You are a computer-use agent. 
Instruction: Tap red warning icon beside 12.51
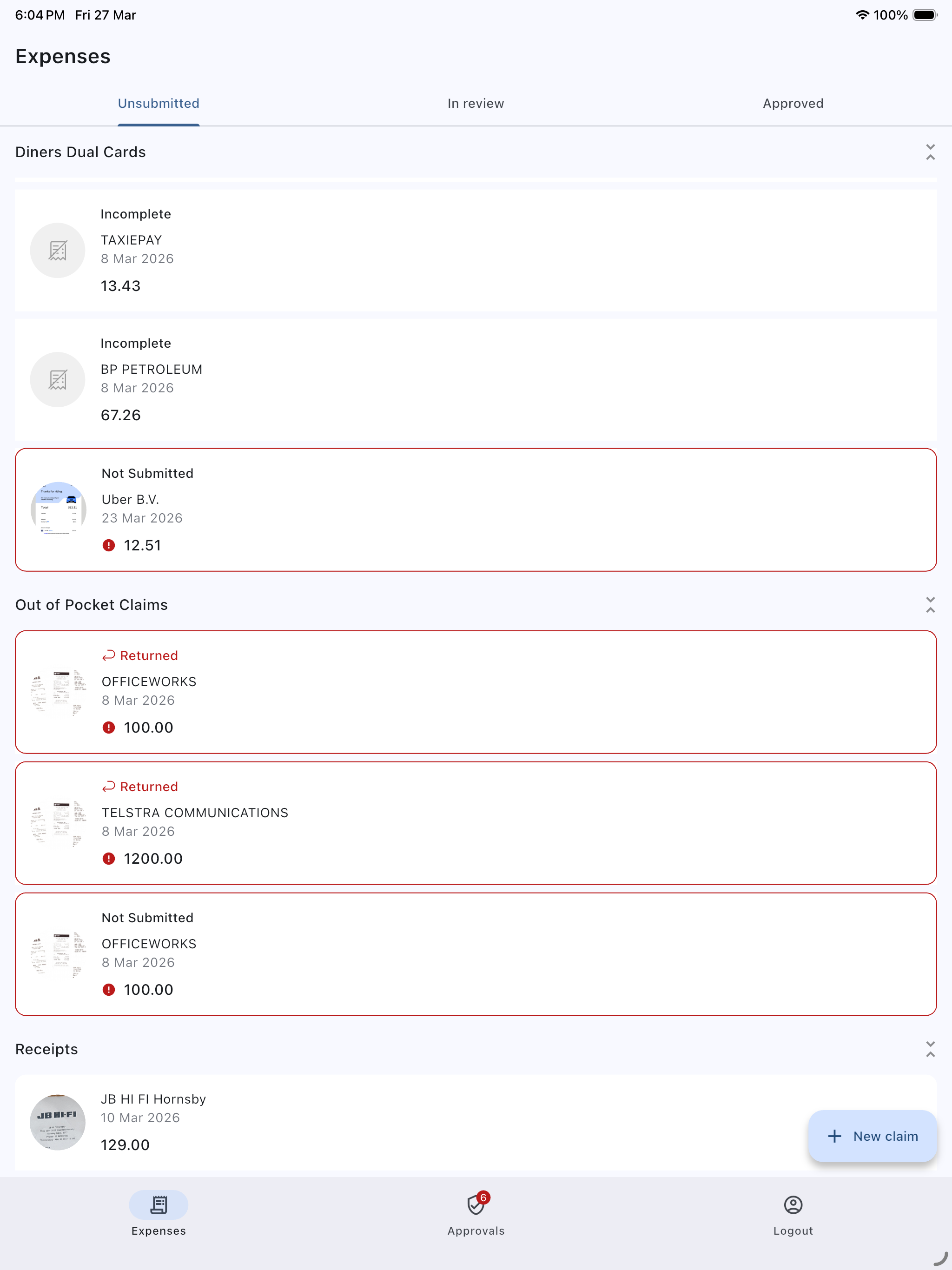(108, 545)
